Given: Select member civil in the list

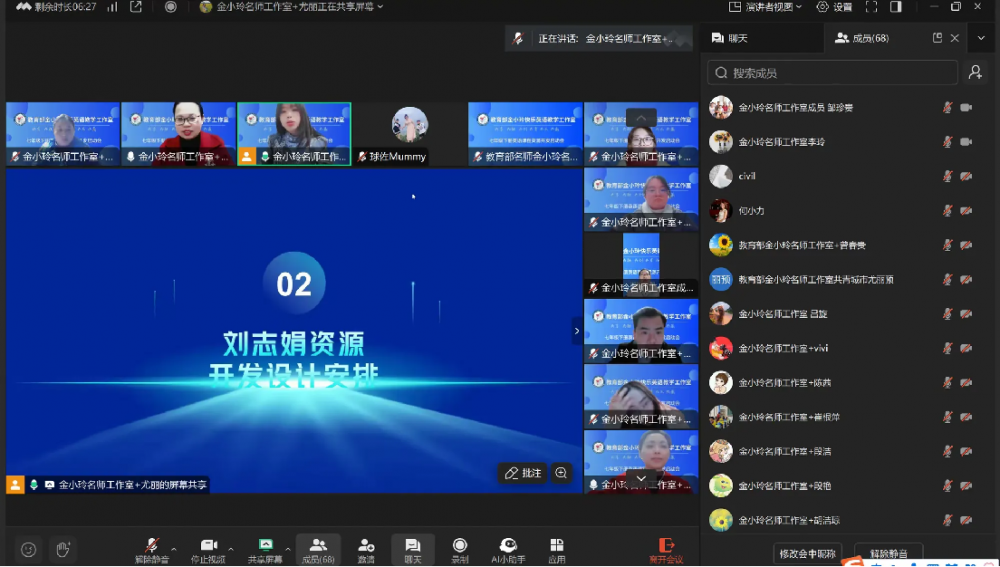Looking at the screenshot, I should pyautogui.click(x=847, y=176).
